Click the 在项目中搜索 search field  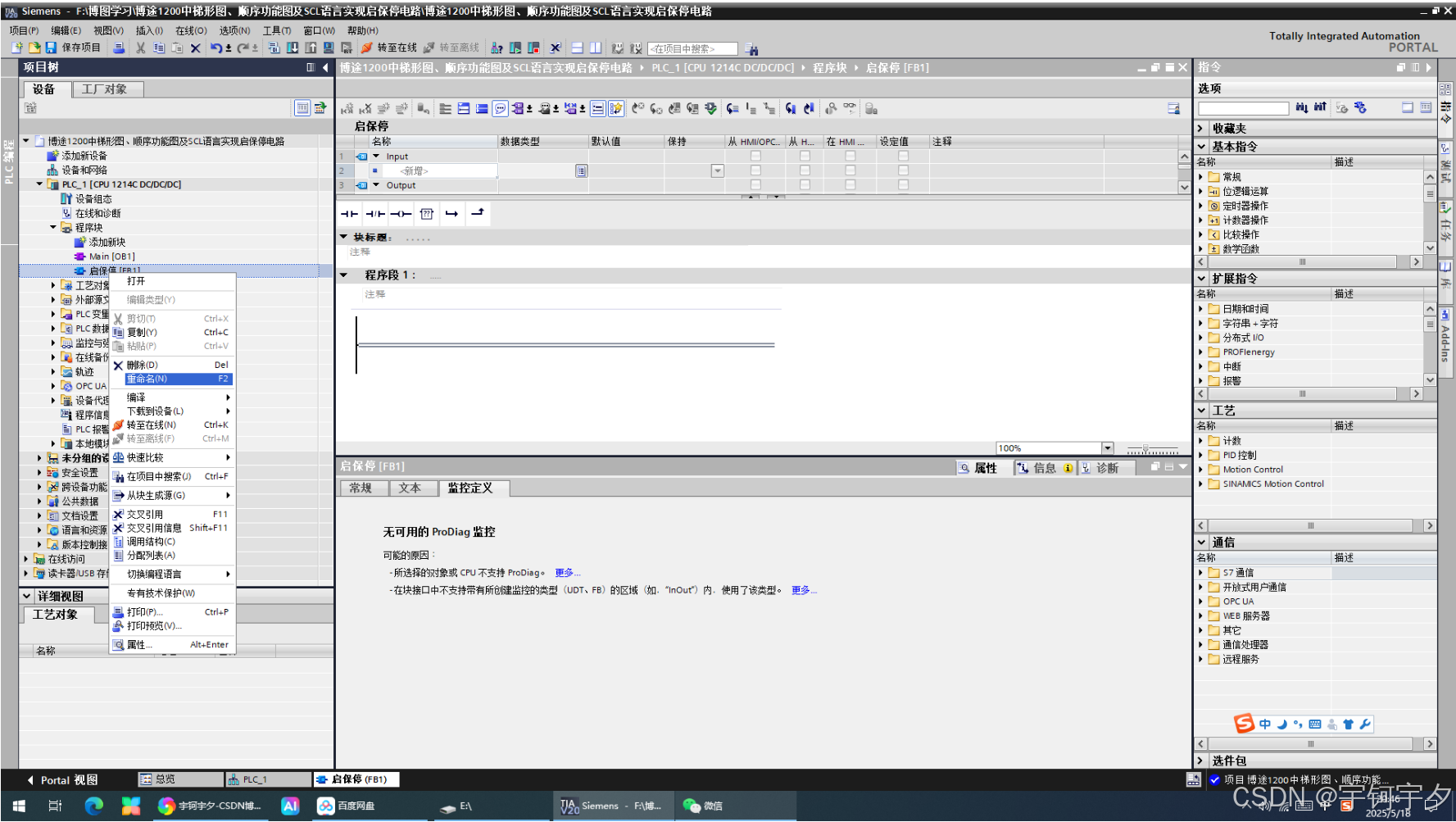692,49
